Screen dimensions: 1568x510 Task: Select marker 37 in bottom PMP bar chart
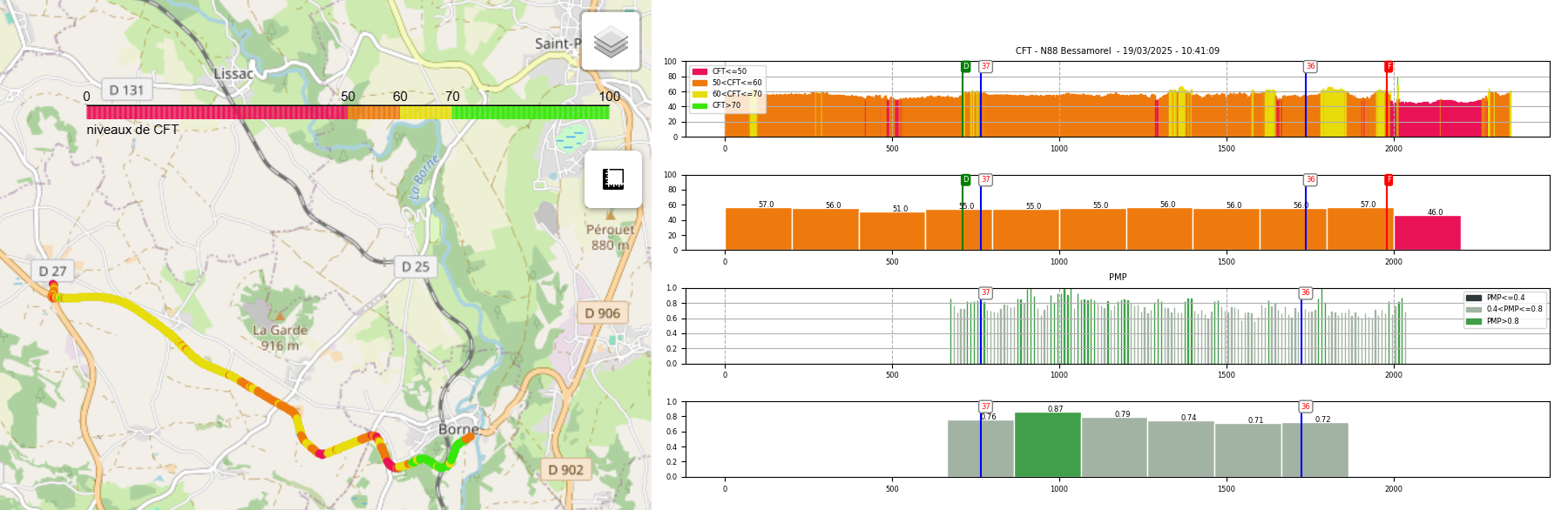click(x=985, y=406)
